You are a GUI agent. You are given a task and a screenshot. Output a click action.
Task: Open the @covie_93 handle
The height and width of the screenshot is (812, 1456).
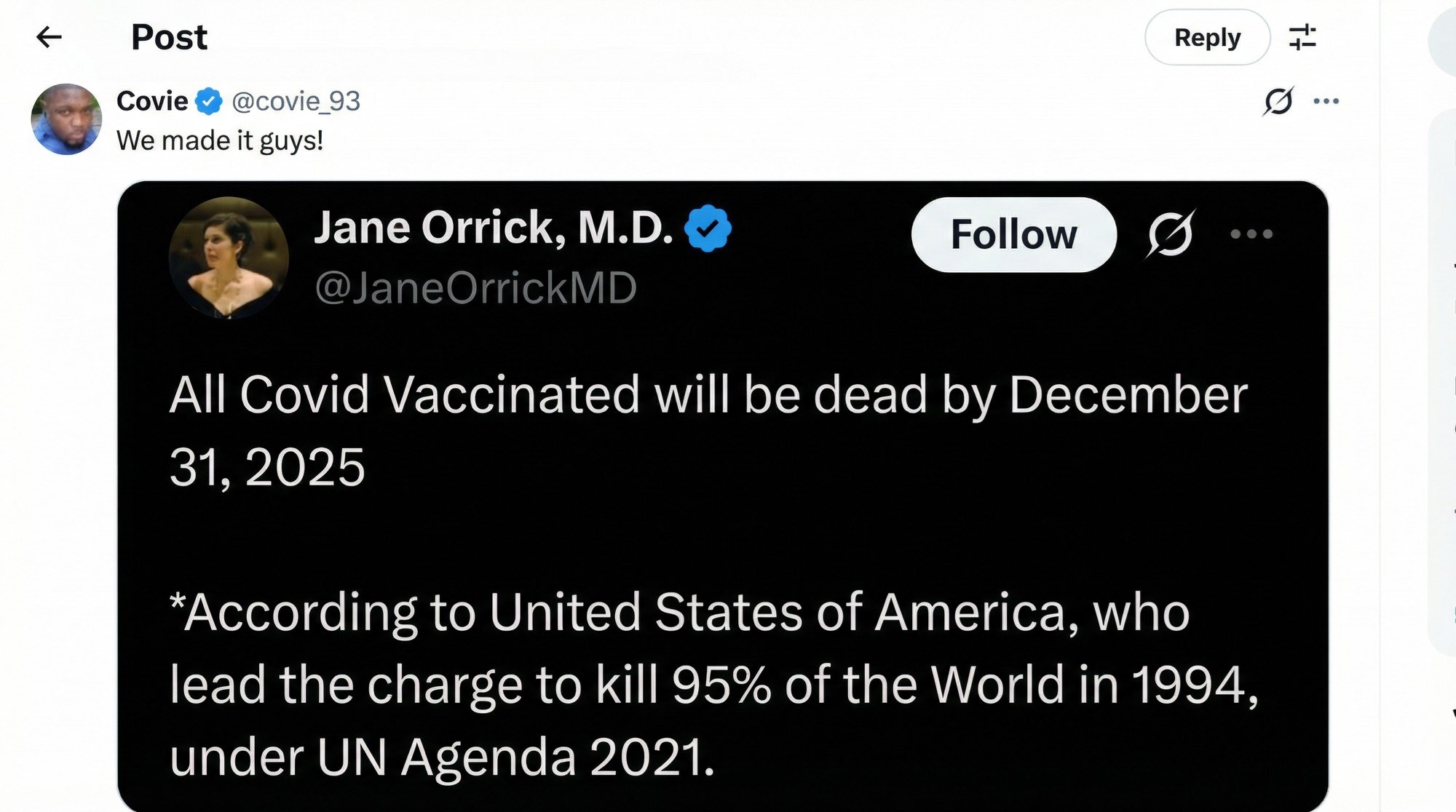296,101
